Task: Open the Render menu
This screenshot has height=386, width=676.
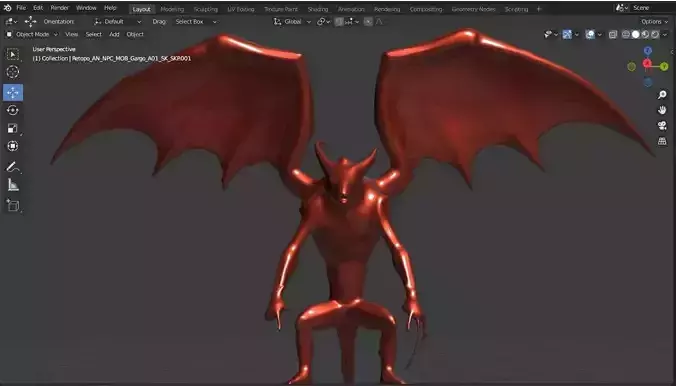Action: 59,8
